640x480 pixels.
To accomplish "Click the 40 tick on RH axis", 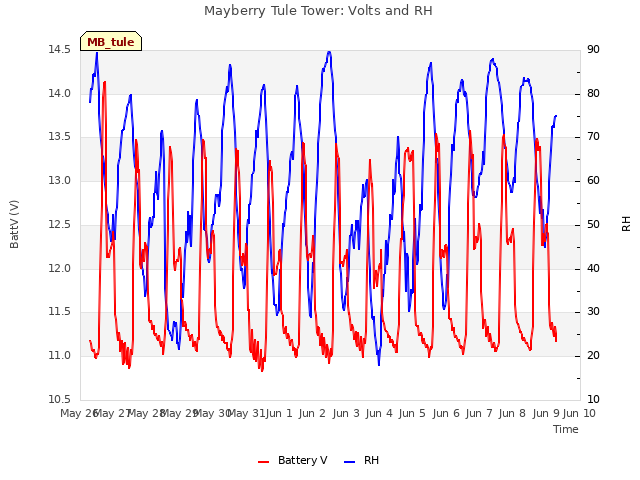I will tap(593, 268).
